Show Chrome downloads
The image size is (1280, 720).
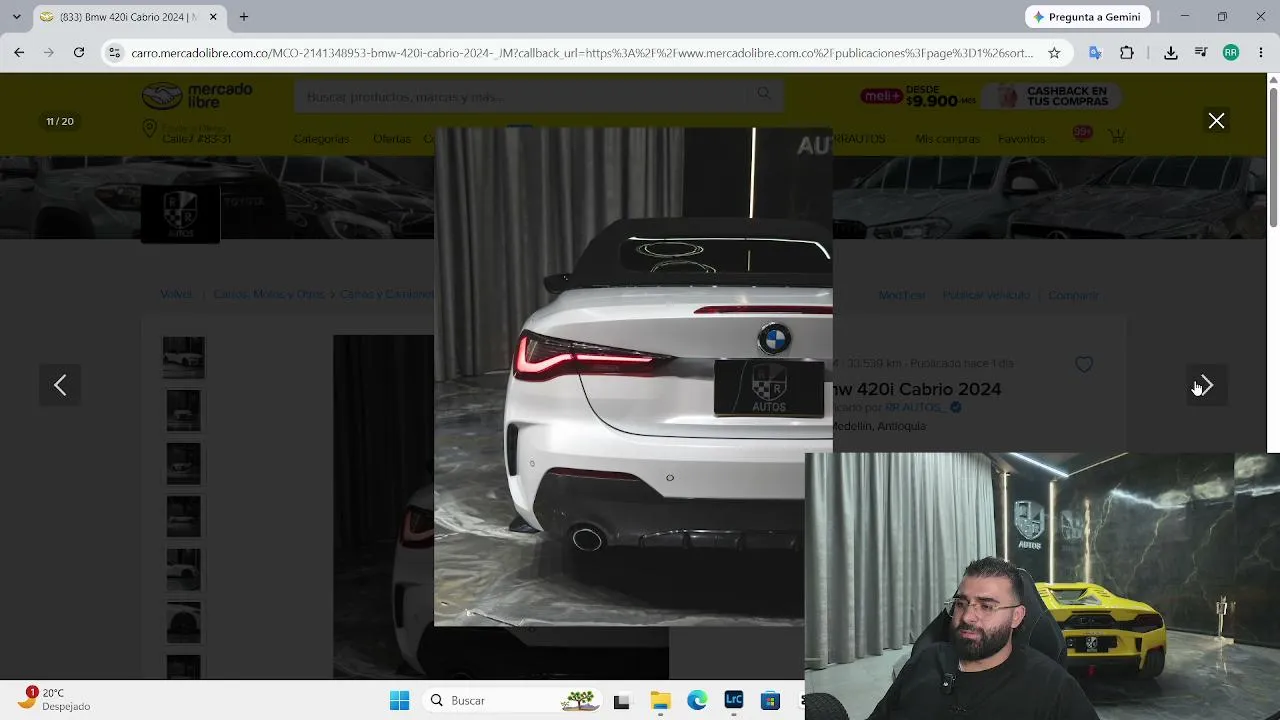[x=1171, y=53]
